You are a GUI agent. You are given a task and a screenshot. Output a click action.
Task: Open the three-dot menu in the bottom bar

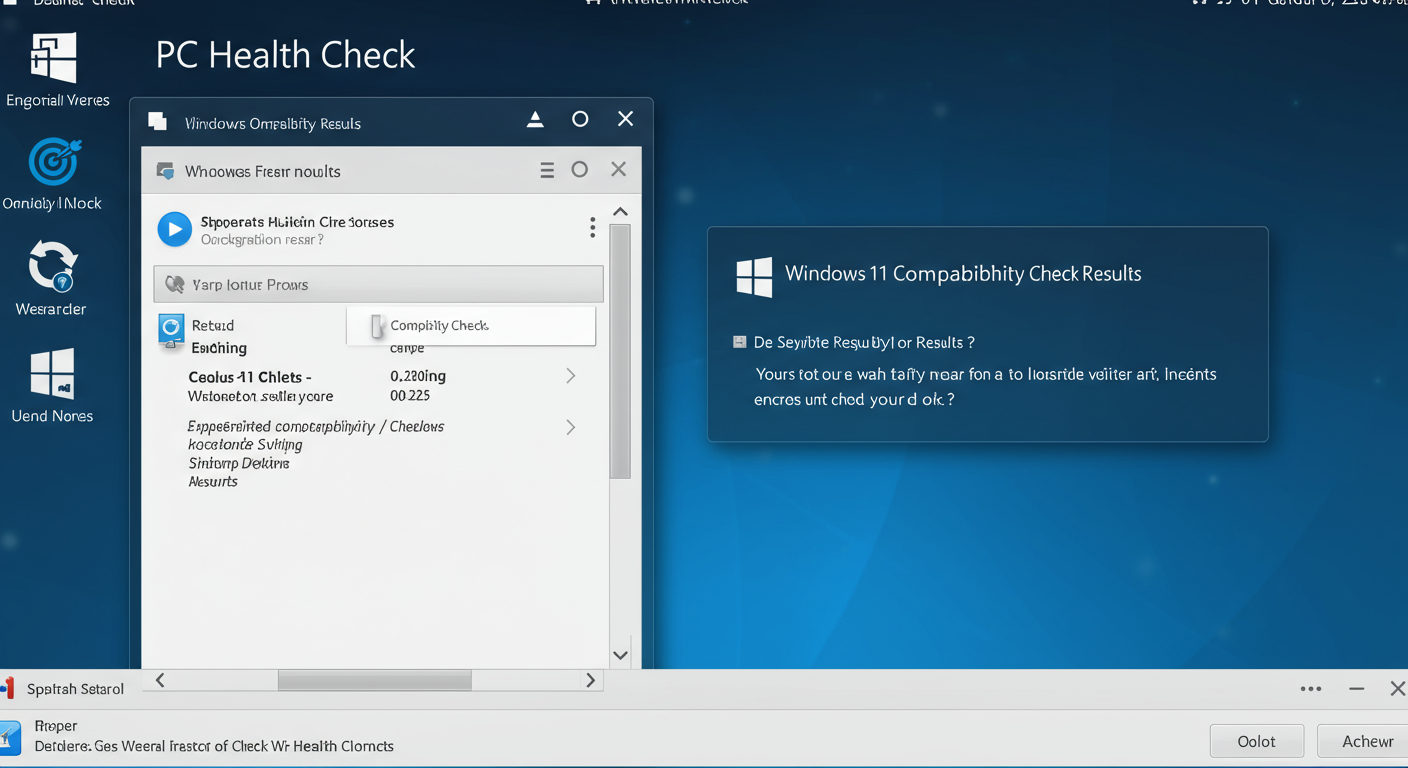1311,689
